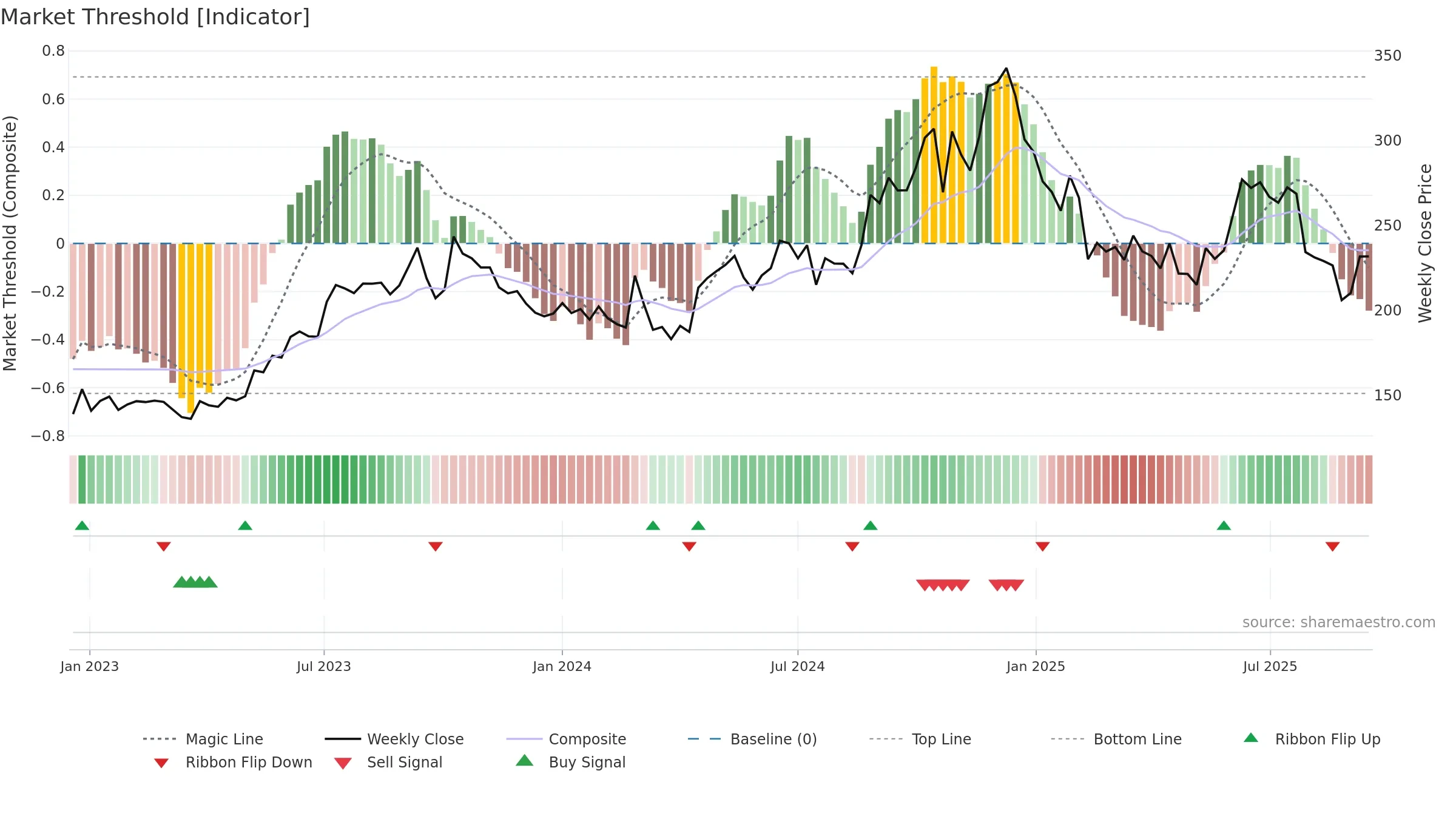Toggle the Composite legend entry

566,739
